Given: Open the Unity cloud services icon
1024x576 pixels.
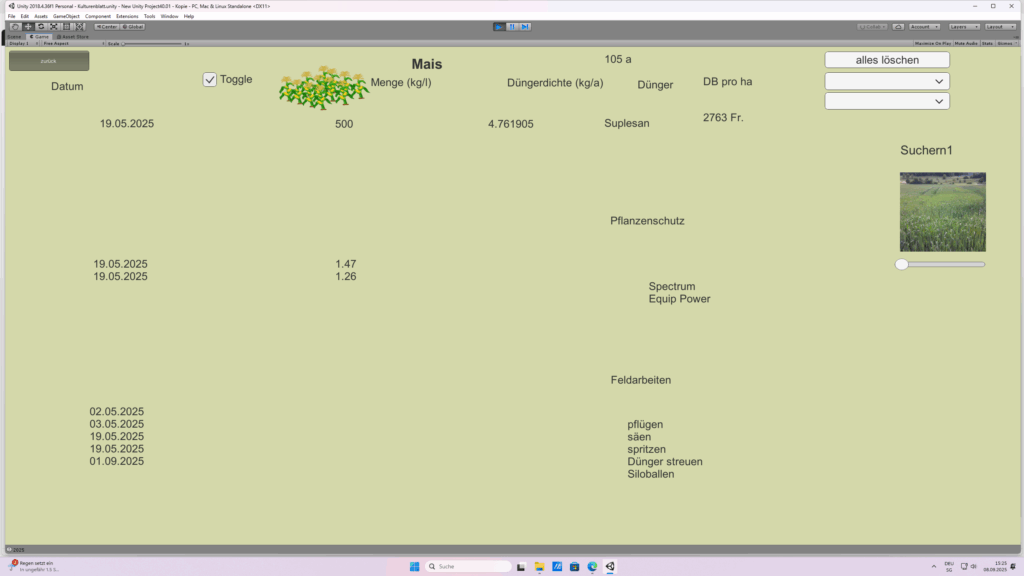Looking at the screenshot, I should pyautogui.click(x=898, y=26).
